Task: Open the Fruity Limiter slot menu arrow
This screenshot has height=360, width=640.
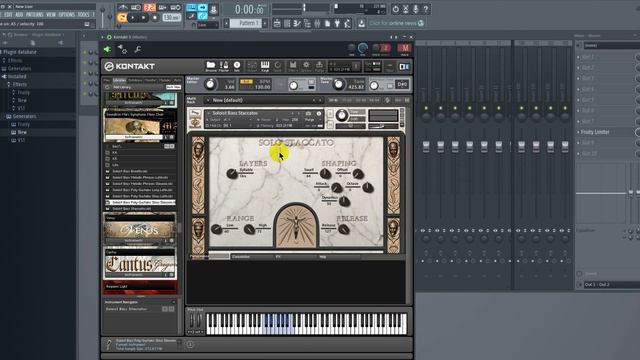Action: point(578,132)
